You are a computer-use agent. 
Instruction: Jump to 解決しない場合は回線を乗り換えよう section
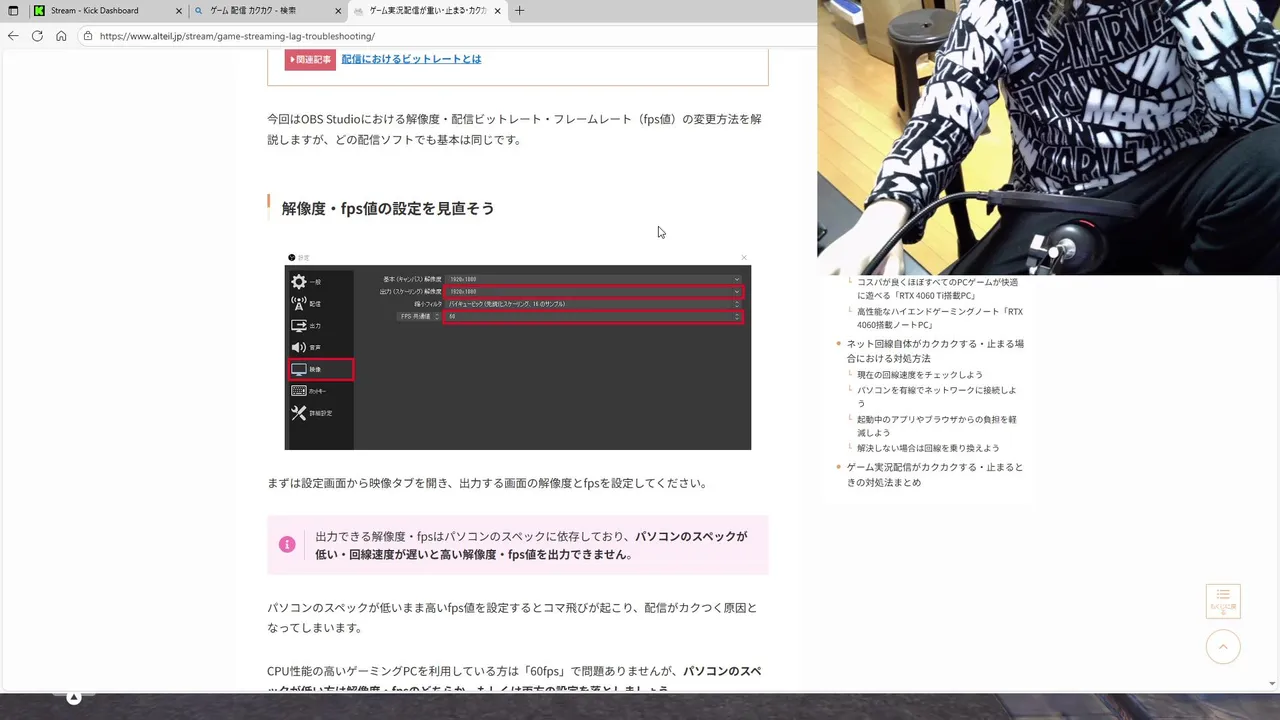(x=928, y=448)
